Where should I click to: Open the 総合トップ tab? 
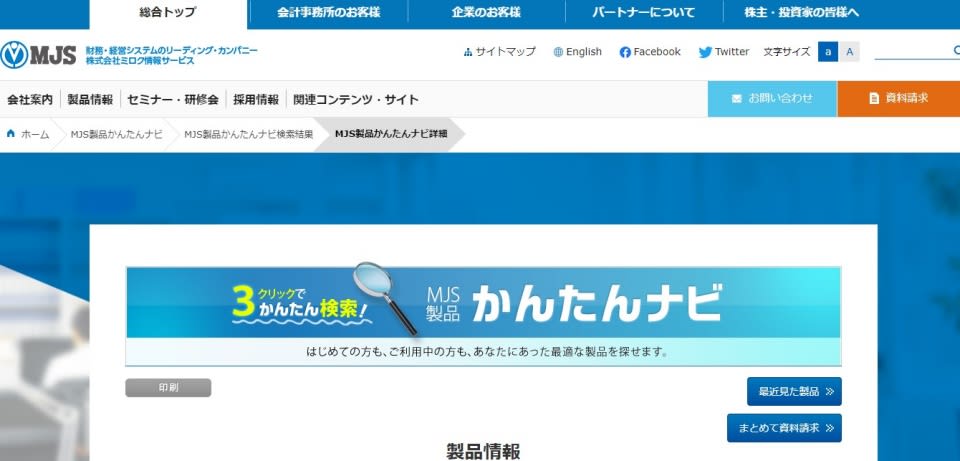168,13
